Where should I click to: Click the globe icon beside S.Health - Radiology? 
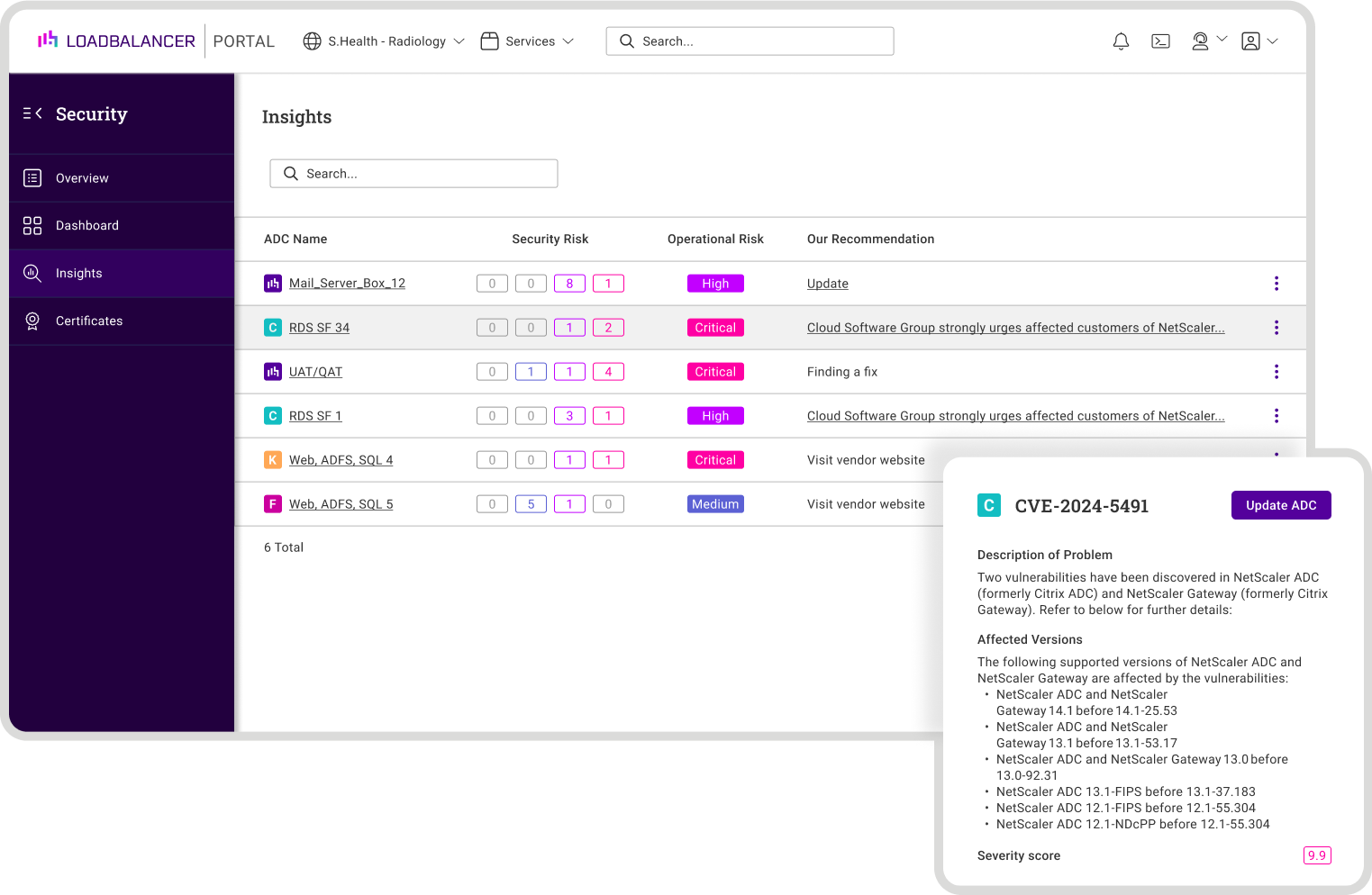tap(312, 41)
